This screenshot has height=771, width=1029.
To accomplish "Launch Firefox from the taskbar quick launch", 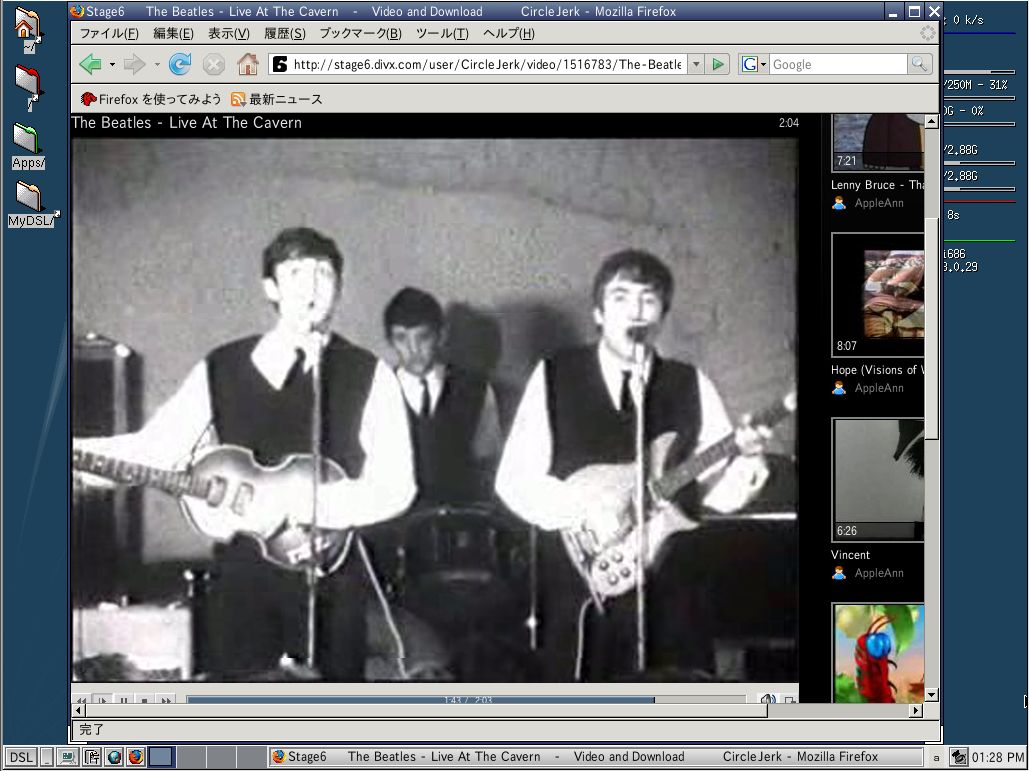I will pos(136,757).
